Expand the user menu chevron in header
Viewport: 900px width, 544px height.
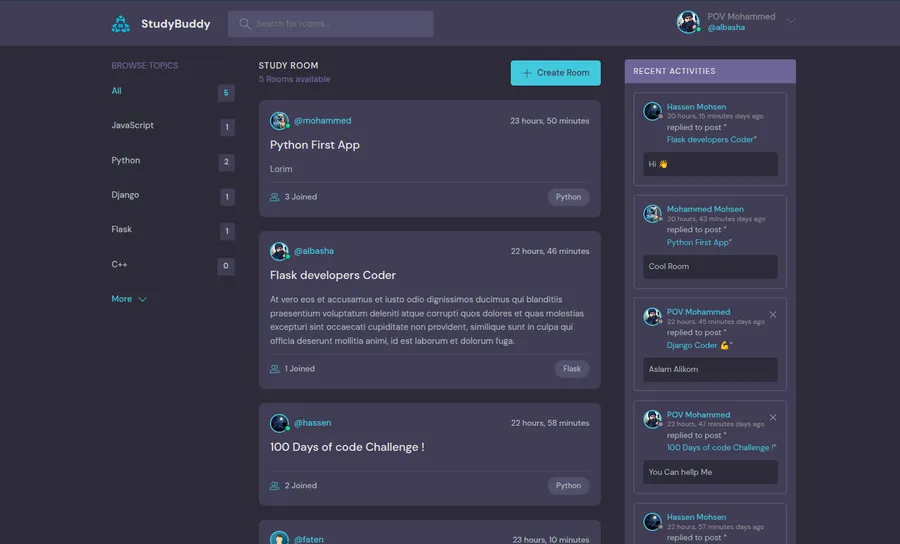click(791, 21)
